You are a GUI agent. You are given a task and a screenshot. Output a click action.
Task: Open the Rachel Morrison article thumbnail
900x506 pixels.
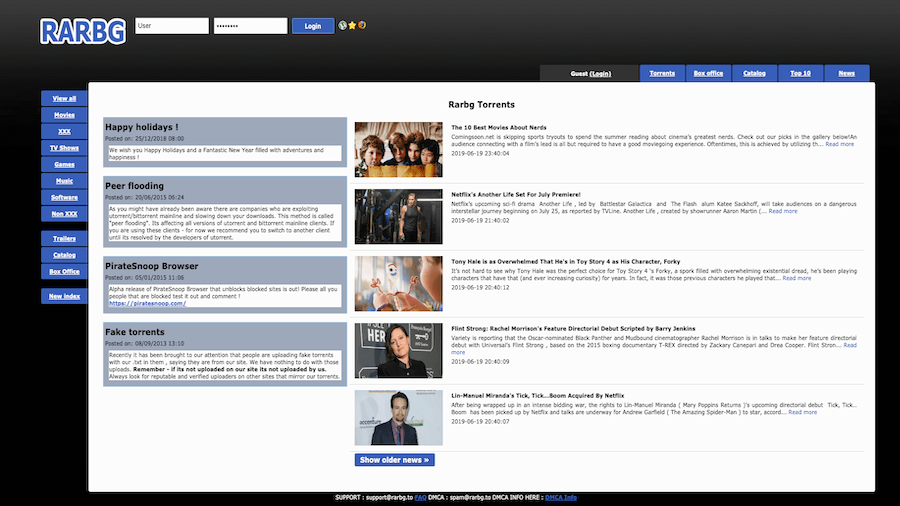(x=398, y=351)
